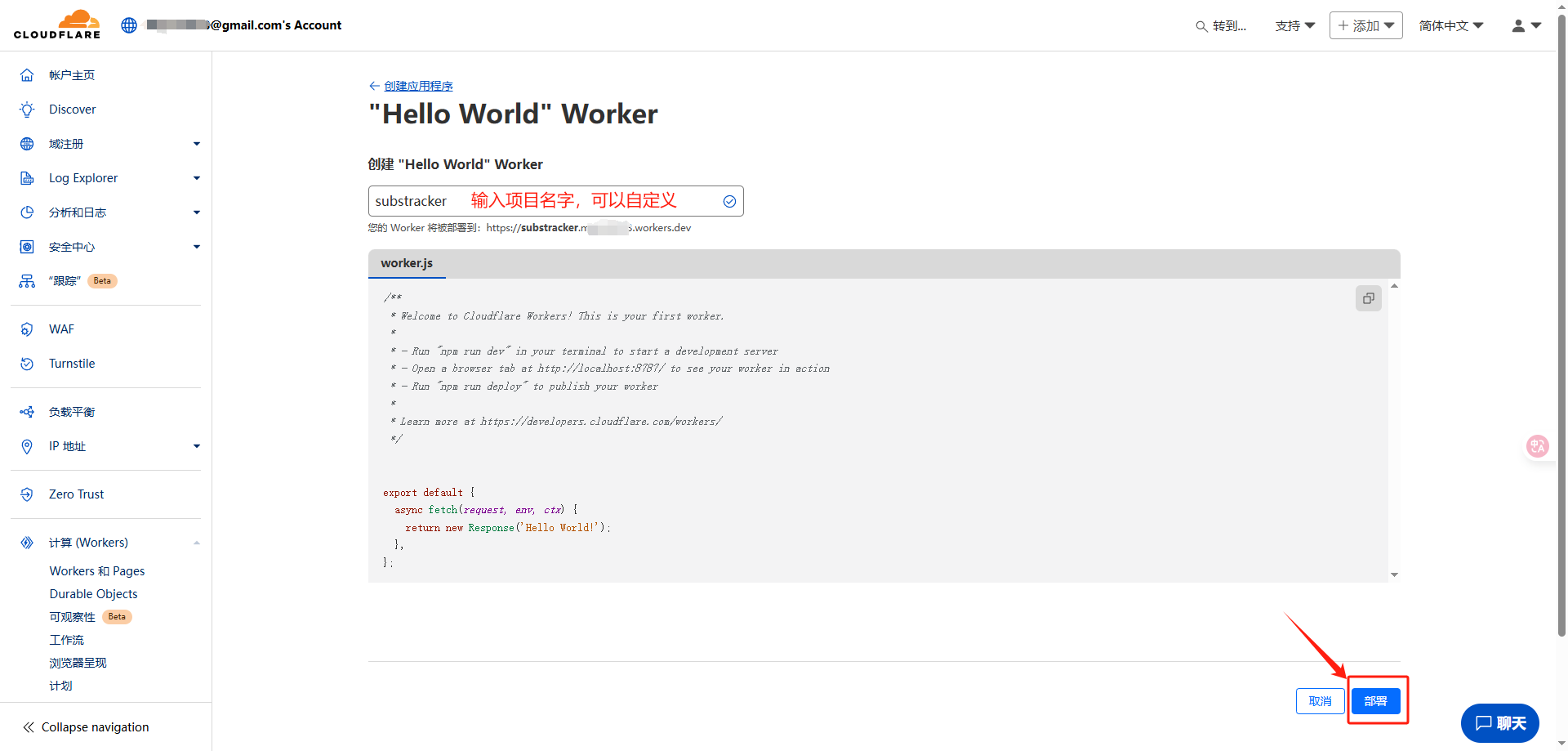Open the 添加 add dropdown button
Screen dimensions: 1568x751
[1366, 25]
